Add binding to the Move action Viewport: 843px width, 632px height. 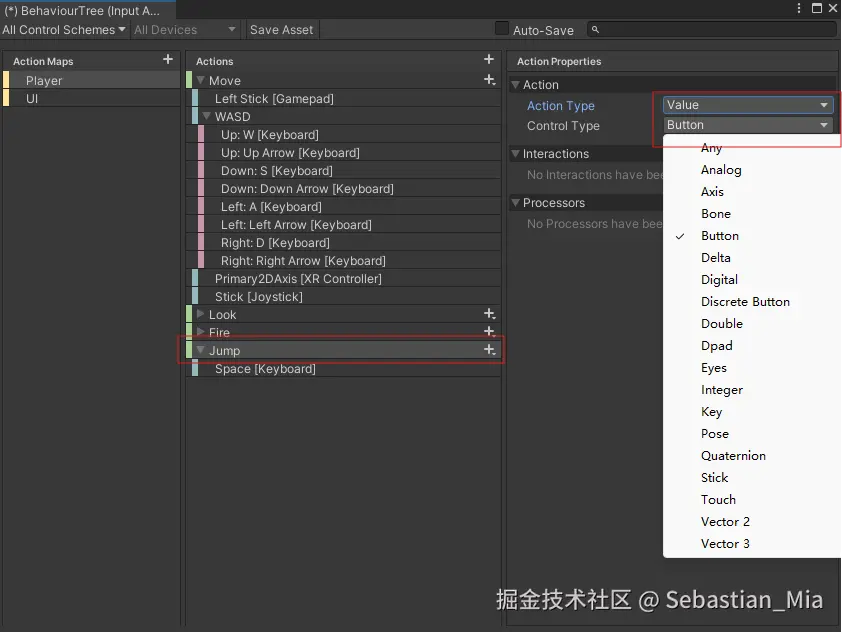(x=489, y=80)
